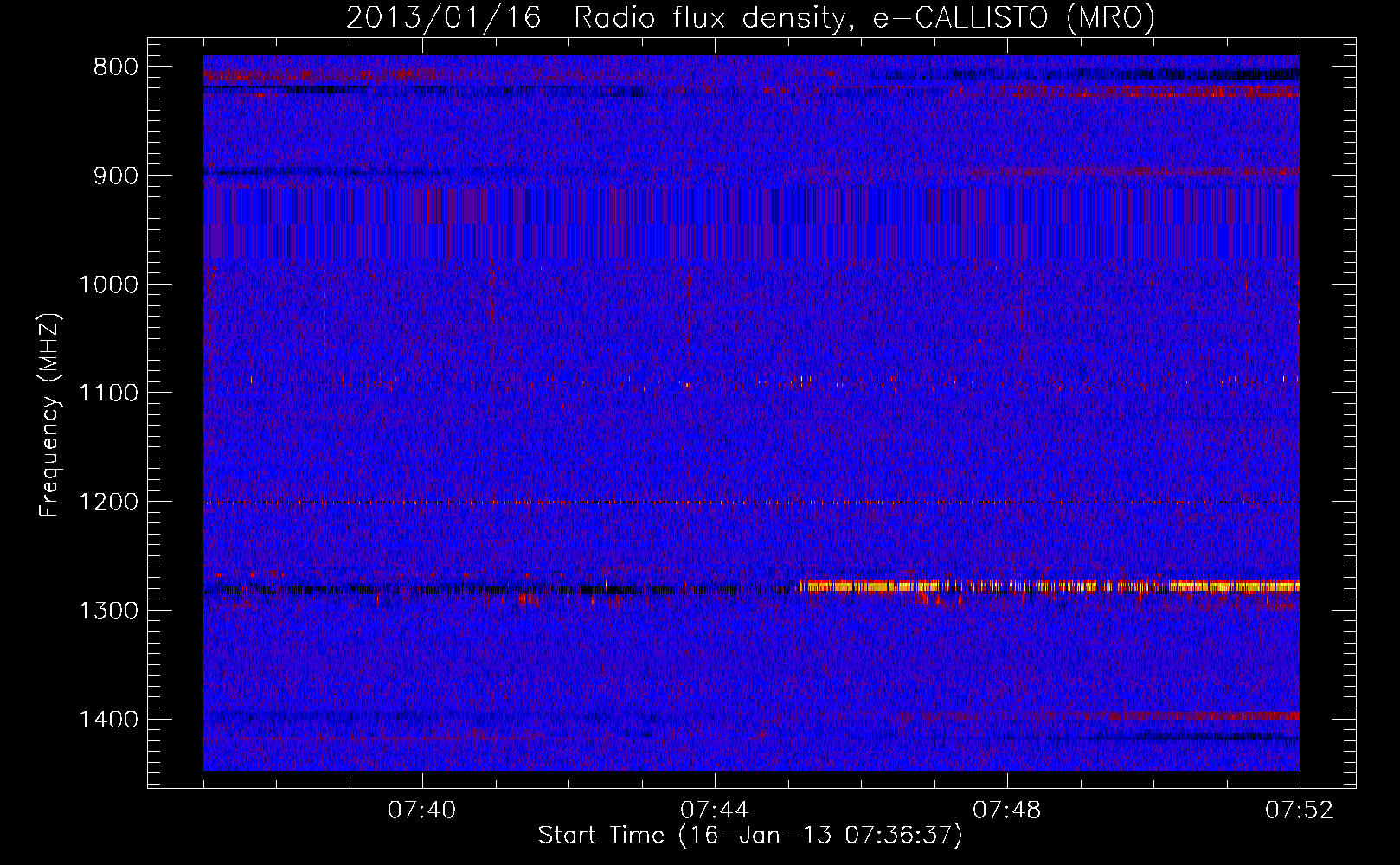This screenshot has width=1400, height=865.
Task: Click the plot title "2013/01/16 Radio flux density, e-CALLISTO (MRO)"
Action: coord(750,17)
